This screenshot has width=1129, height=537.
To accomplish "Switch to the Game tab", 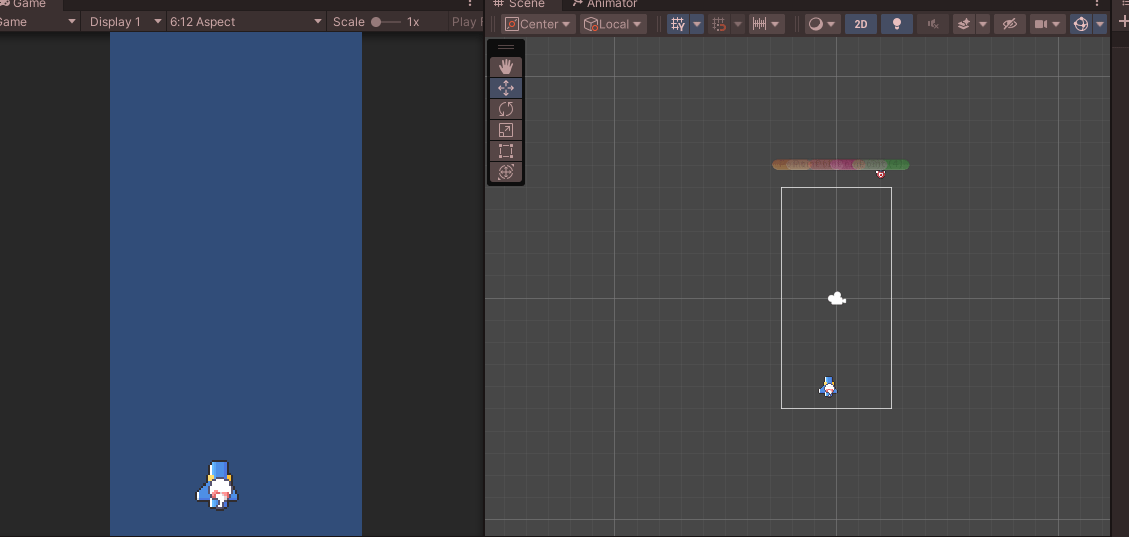I will tap(24, 4).
